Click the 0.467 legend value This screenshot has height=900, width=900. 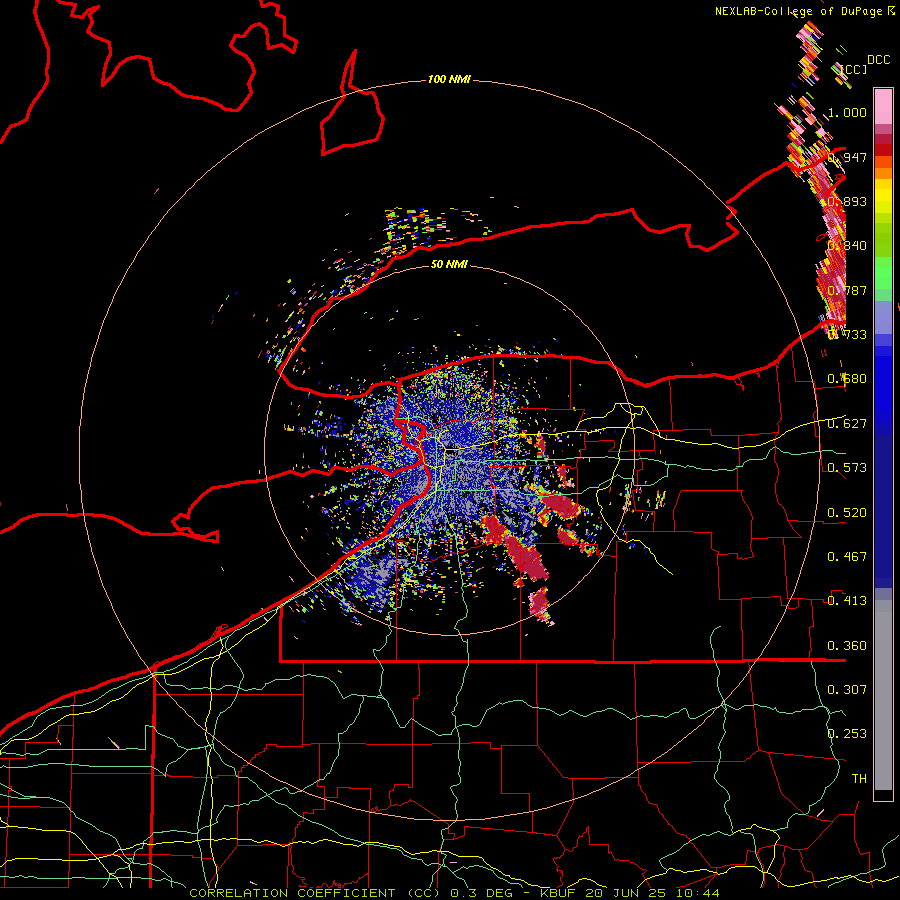pyautogui.click(x=847, y=557)
